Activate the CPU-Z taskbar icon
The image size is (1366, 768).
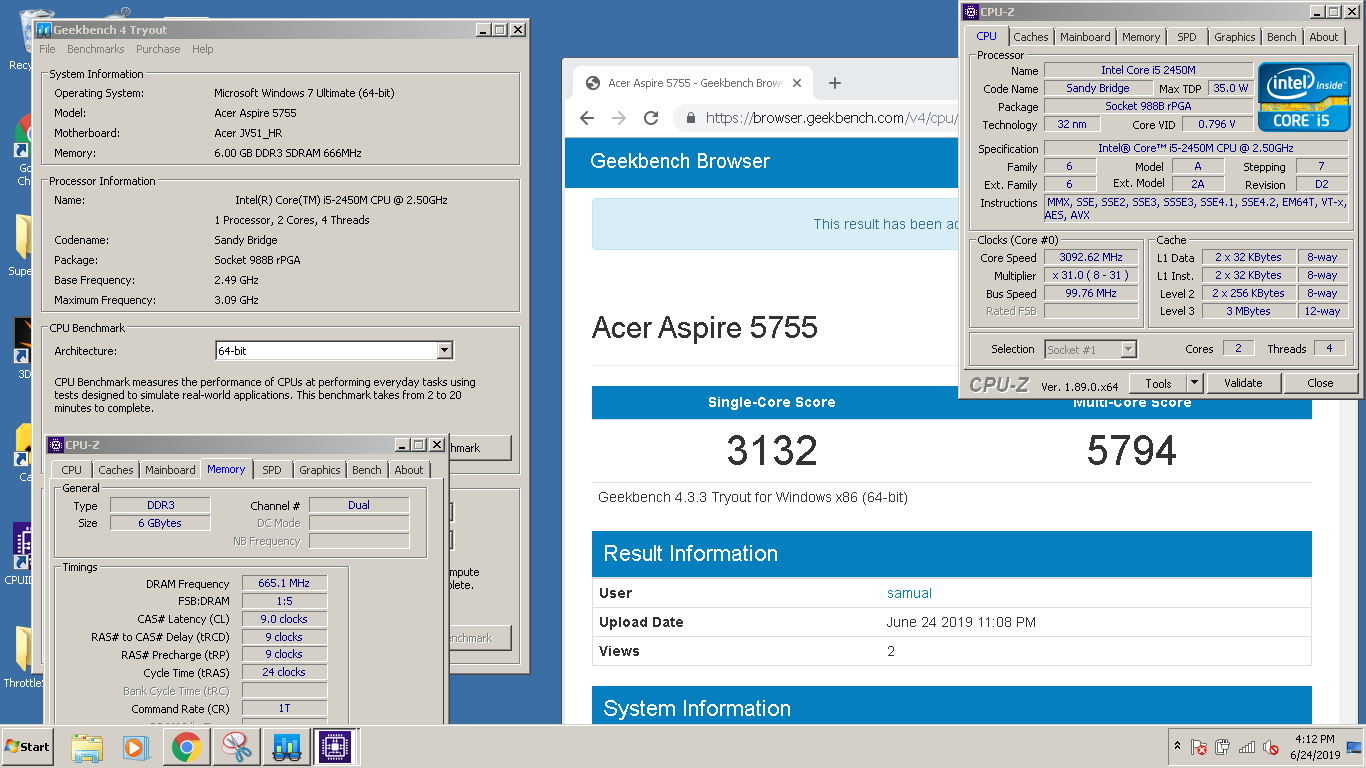335,747
